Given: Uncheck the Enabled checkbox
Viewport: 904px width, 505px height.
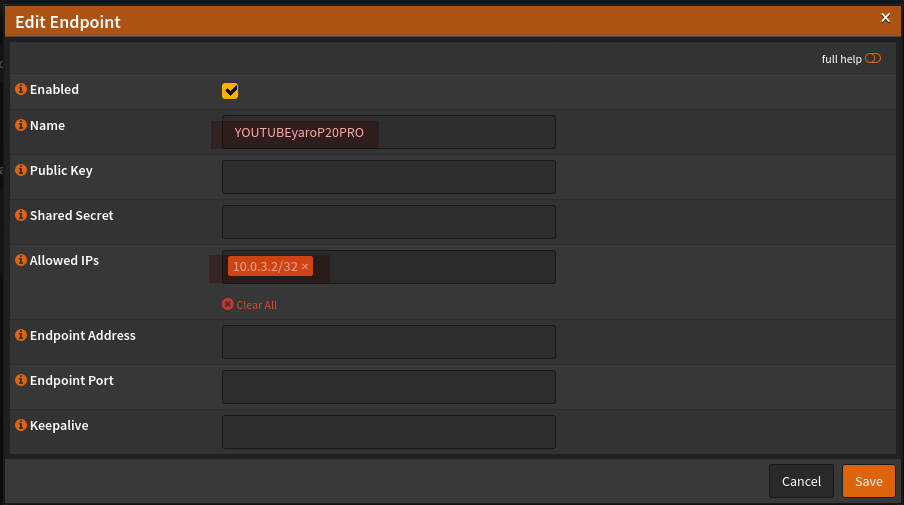Looking at the screenshot, I should click(x=230, y=91).
